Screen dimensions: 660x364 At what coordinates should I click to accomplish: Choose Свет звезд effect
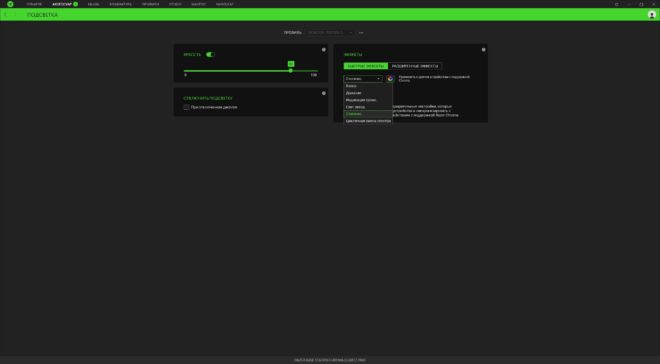[368, 107]
